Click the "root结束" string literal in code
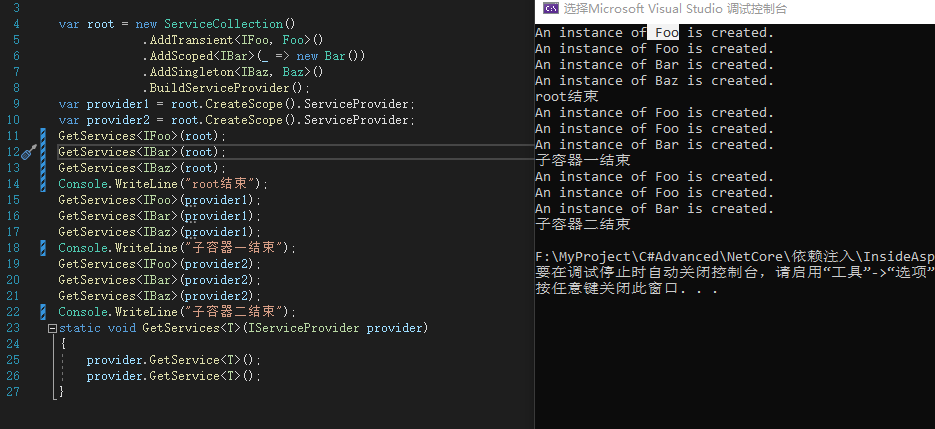935x429 pixels. coord(223,184)
